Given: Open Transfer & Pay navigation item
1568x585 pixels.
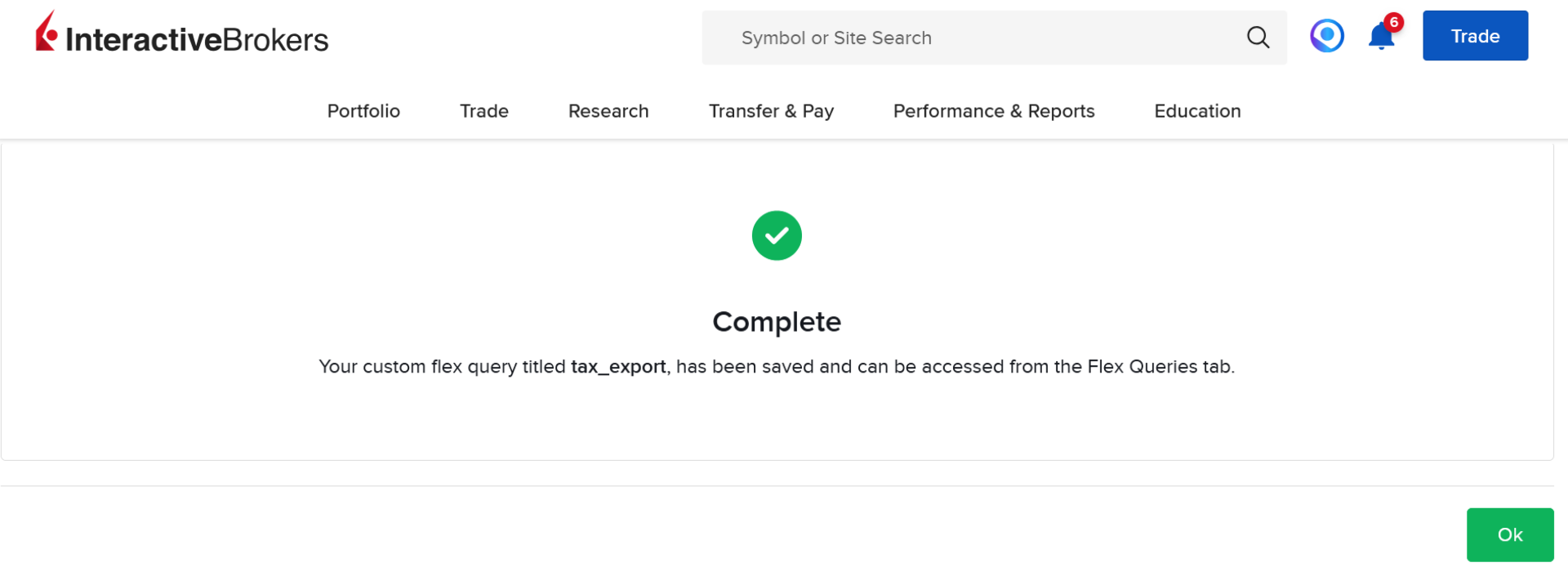Looking at the screenshot, I should pos(771,111).
